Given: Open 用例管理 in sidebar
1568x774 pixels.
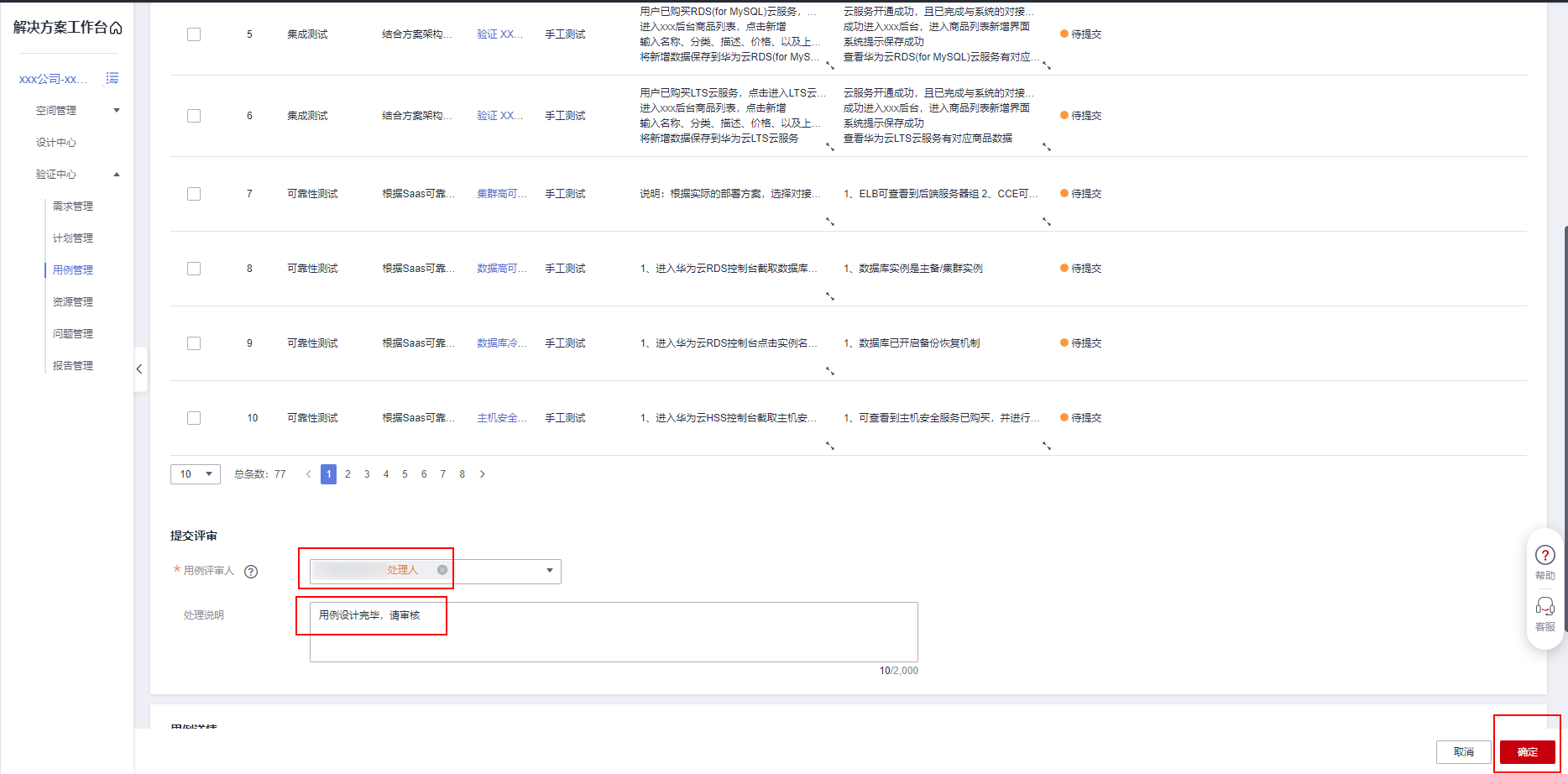Looking at the screenshot, I should pos(73,270).
